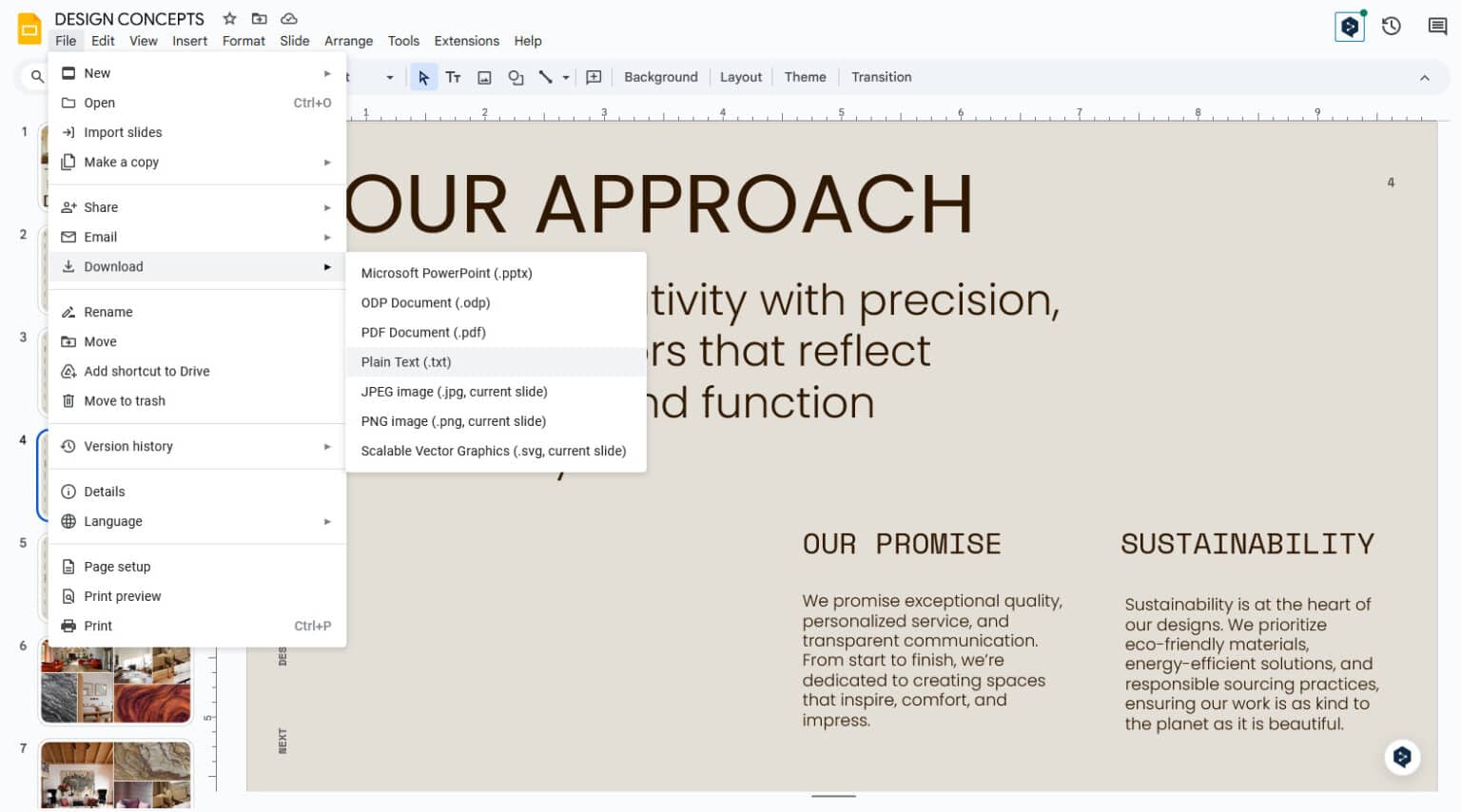Select the line tool
This screenshot has width=1461, height=812.
[x=545, y=77]
